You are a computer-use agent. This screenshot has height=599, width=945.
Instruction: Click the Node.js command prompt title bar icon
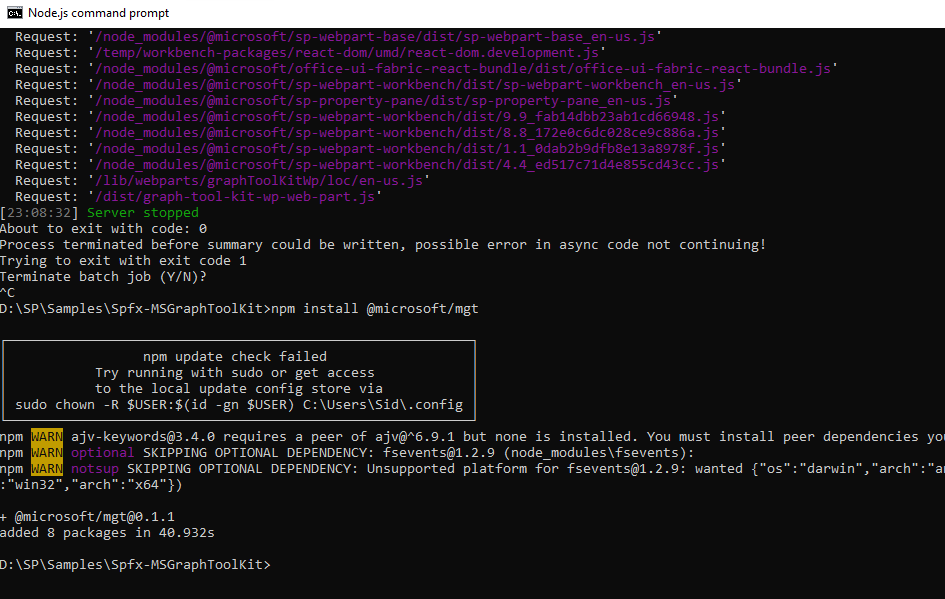point(15,13)
